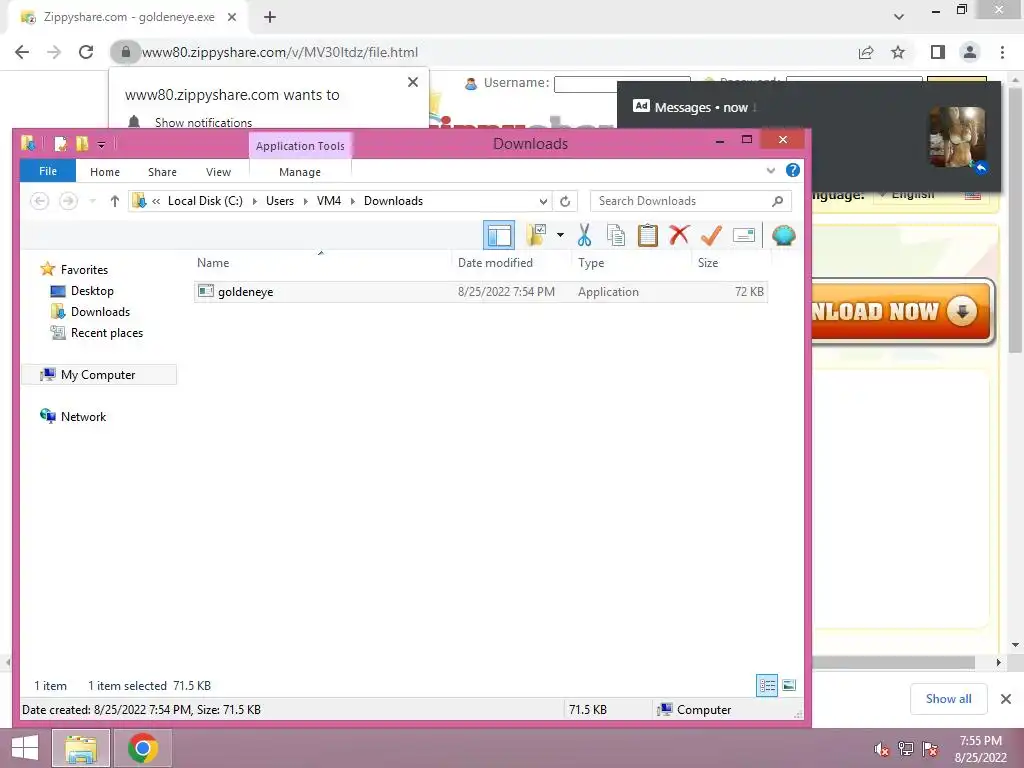Click the red X Delete icon
1024x768 pixels.
click(679, 234)
